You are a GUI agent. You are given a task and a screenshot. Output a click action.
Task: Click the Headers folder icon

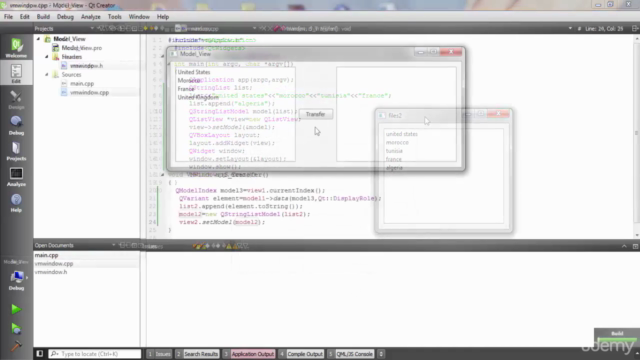[x=56, y=57]
